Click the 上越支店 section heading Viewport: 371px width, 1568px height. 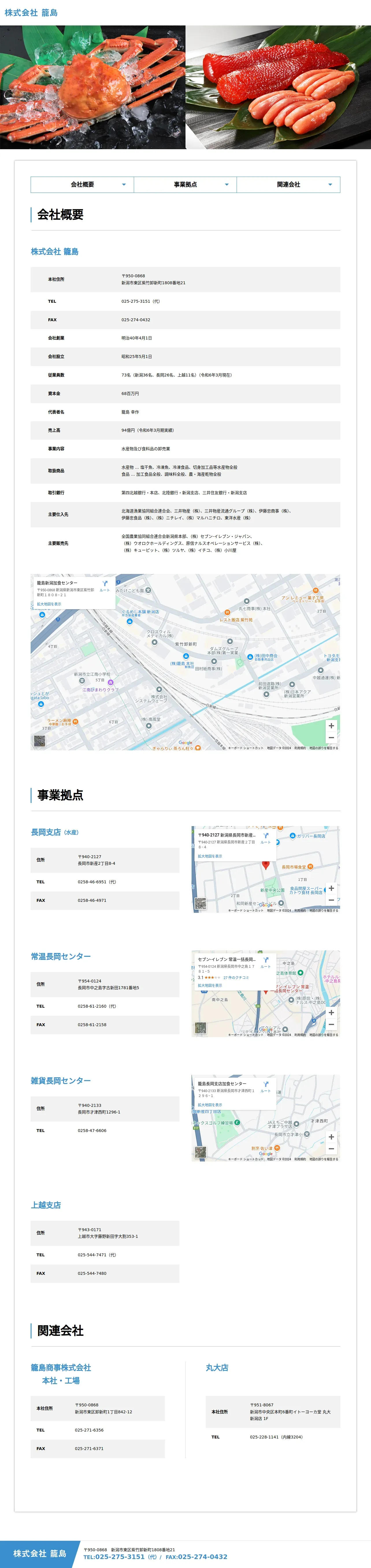click(x=46, y=1205)
